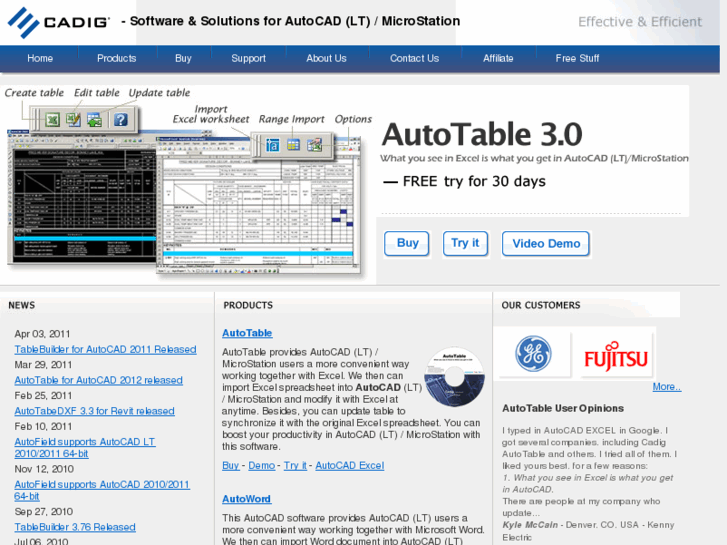The width and height of the screenshot is (727, 545).
Task: Click the blue question mark help icon
Action: (x=121, y=120)
